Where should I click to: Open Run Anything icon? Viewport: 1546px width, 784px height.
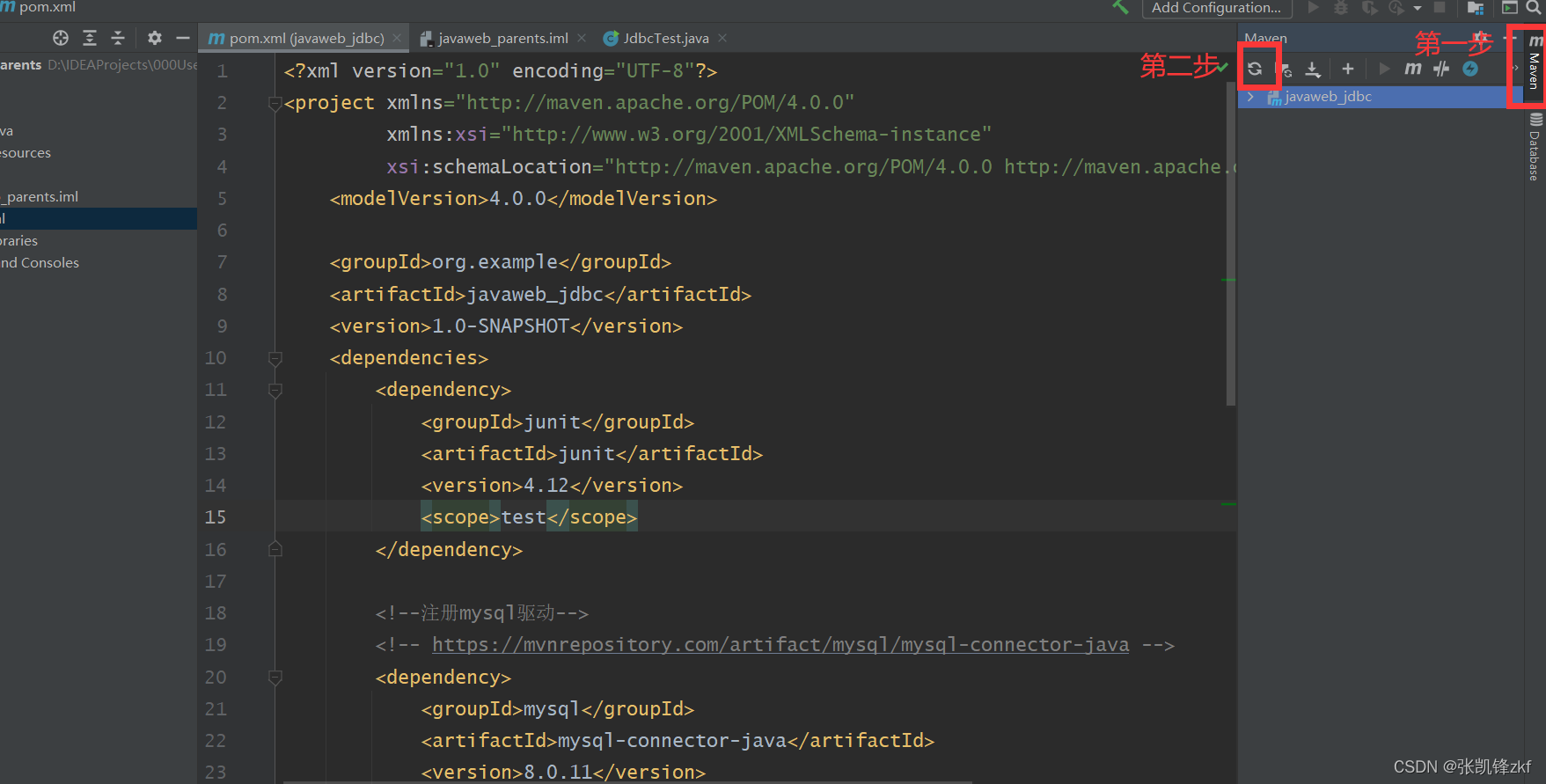(1509, 7)
